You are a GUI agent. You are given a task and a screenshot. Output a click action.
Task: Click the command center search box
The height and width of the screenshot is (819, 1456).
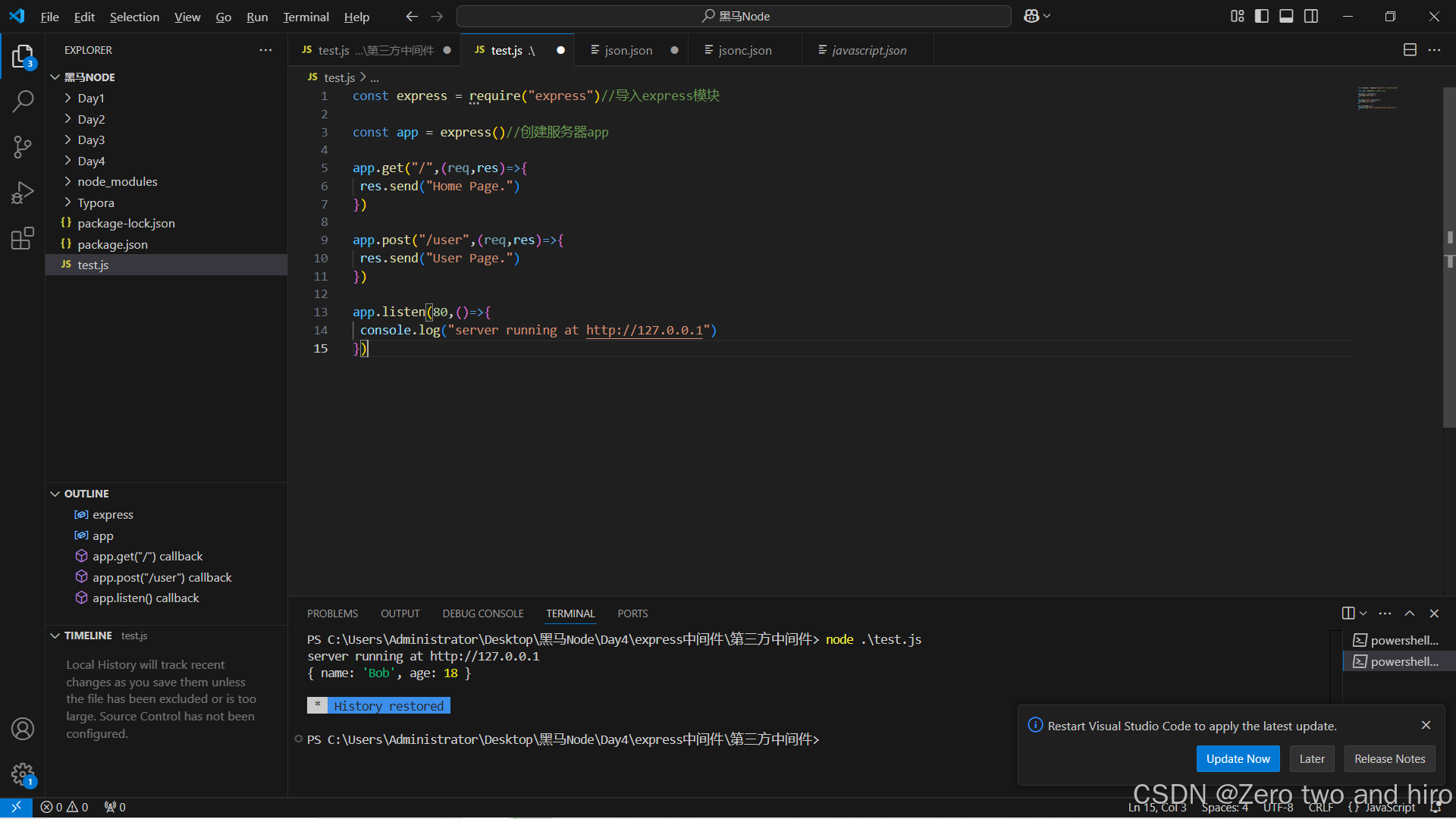733,16
